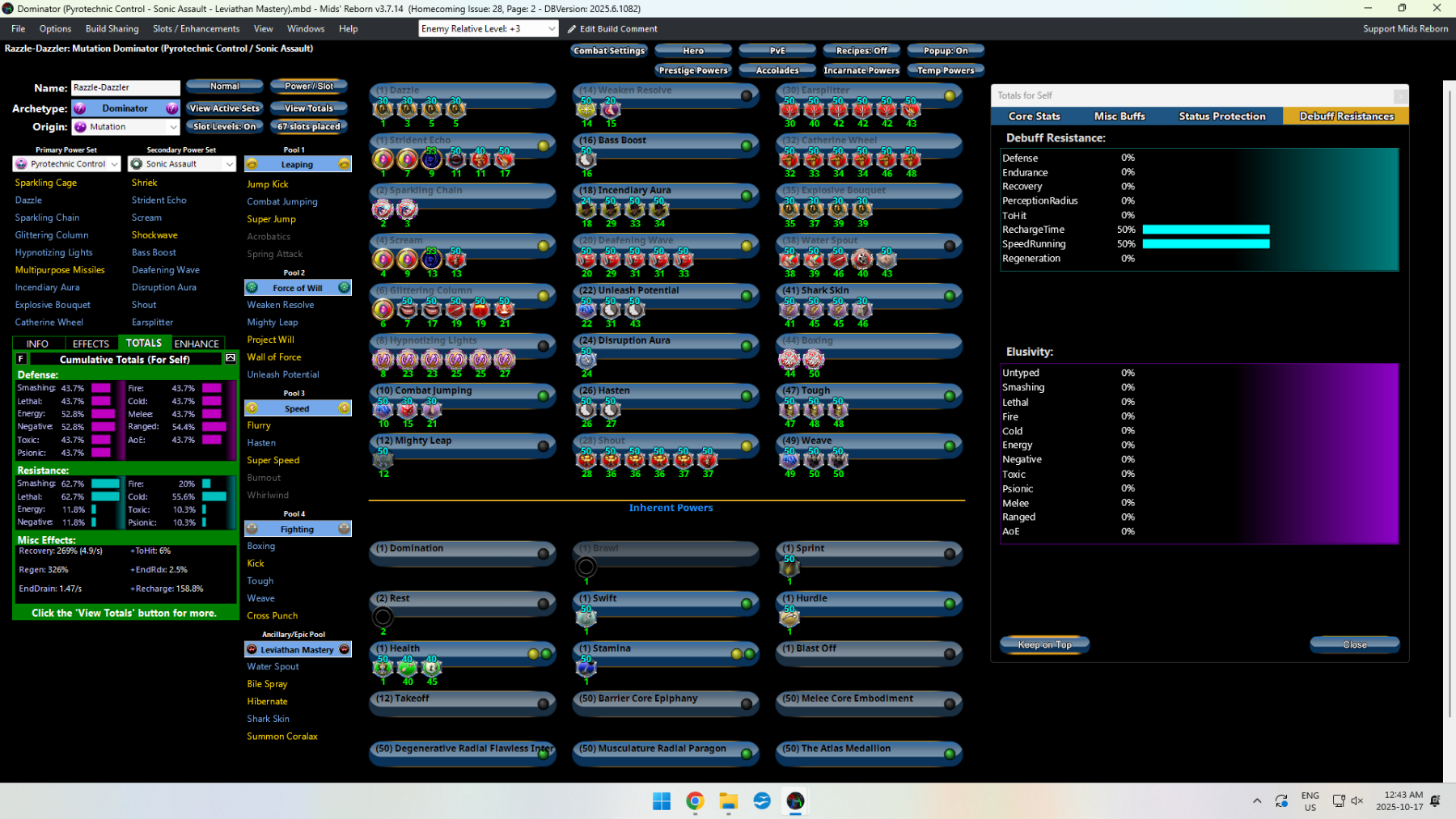Click the Mighty Leap enhancement slot
Viewport: 1456px width, 819px height.
click(383, 459)
